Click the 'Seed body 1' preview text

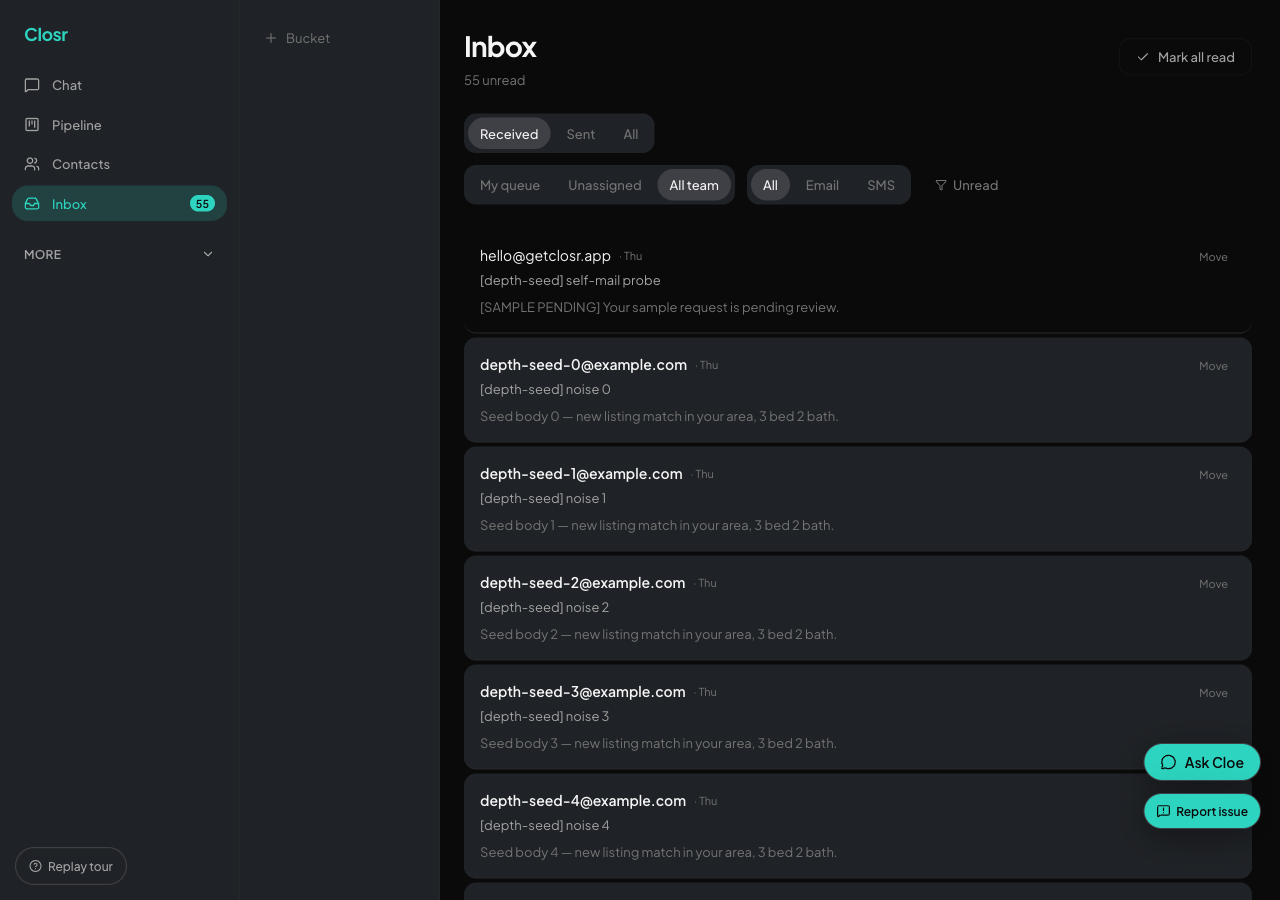click(657, 525)
